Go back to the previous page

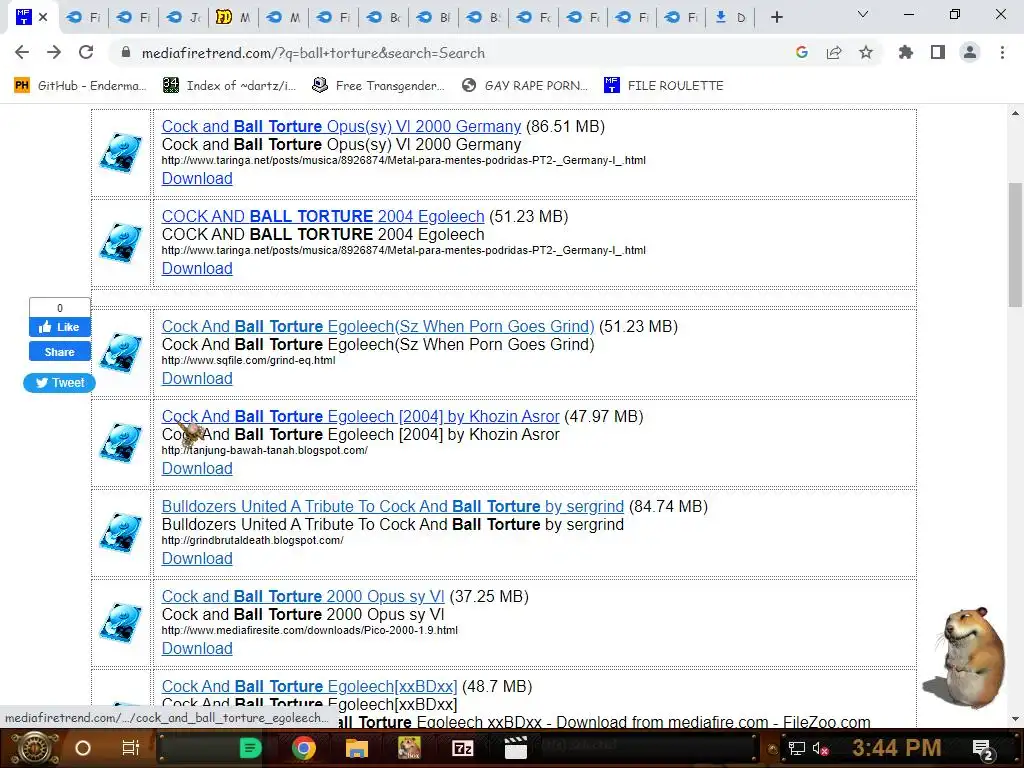22,52
